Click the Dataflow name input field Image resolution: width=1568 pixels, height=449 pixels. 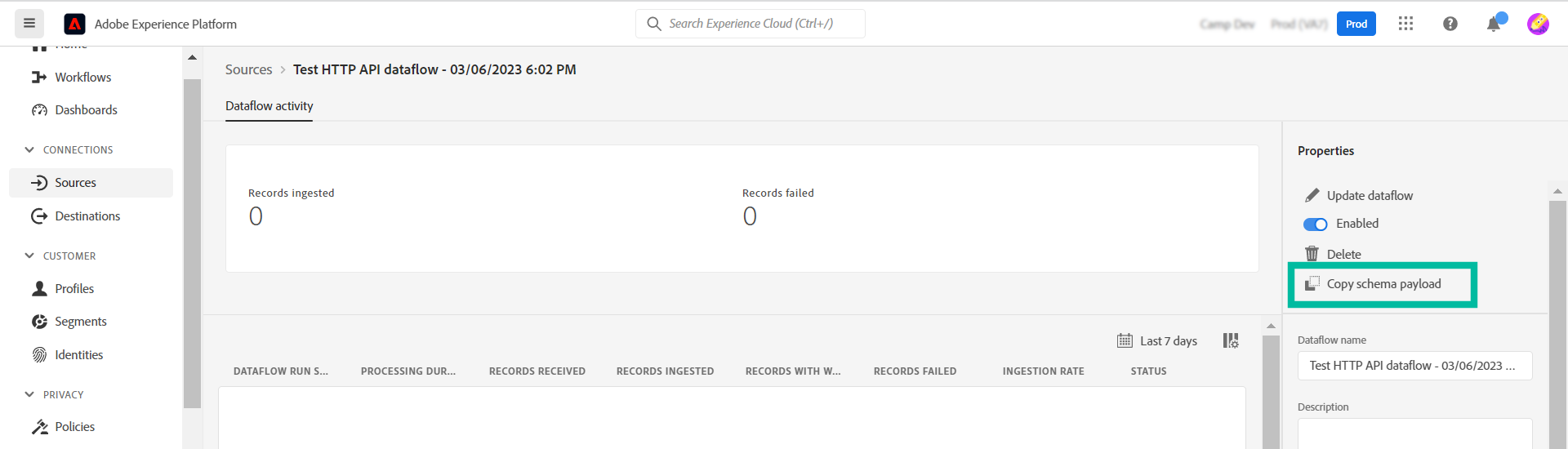[1414, 366]
